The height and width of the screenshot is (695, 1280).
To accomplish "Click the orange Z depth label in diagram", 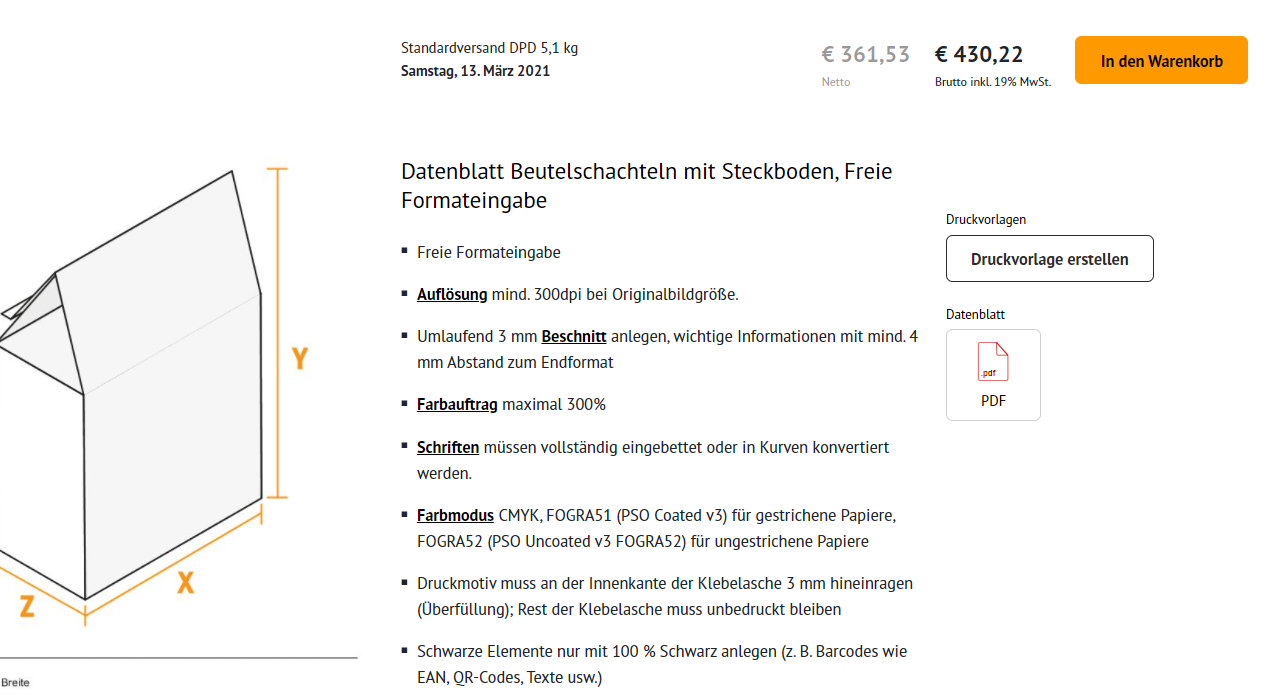I will point(27,605).
